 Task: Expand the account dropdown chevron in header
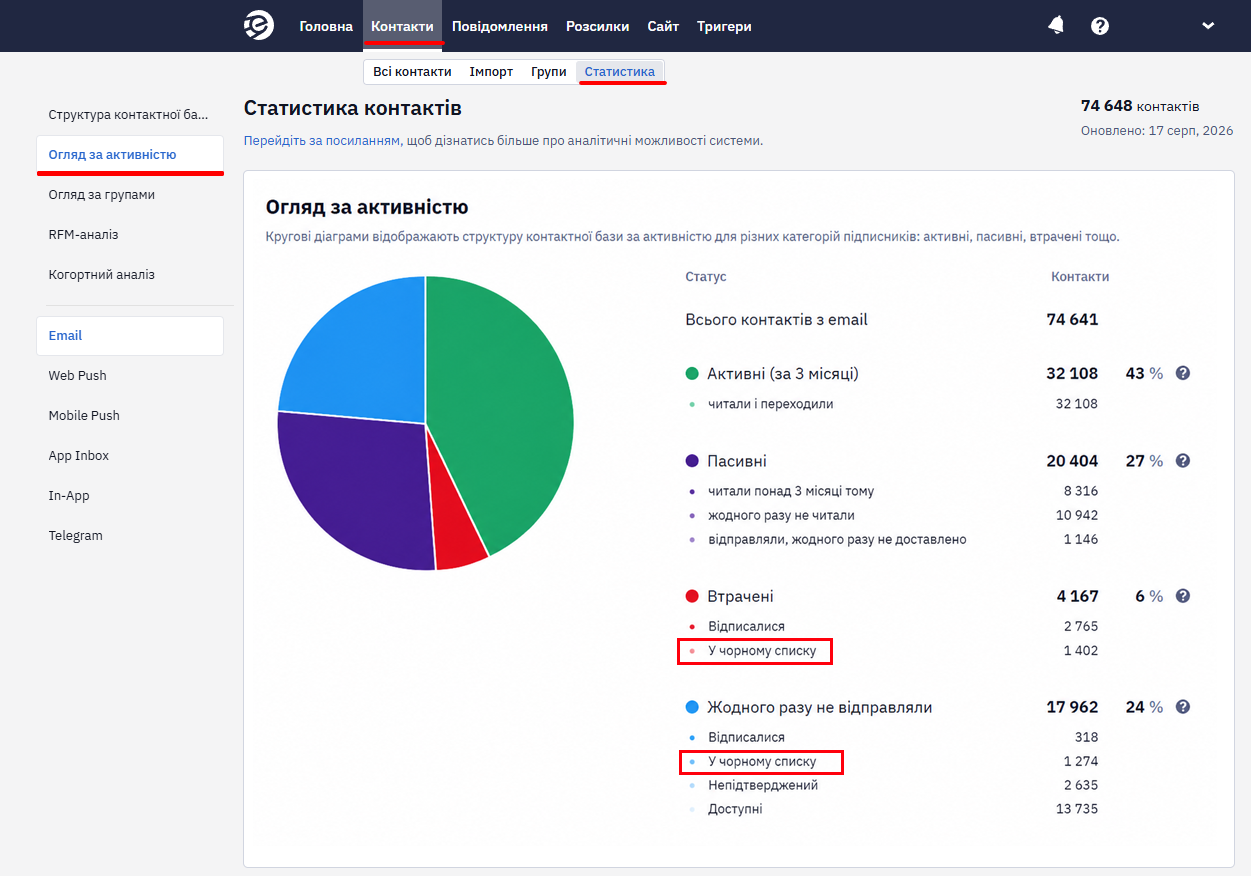coord(1208,26)
